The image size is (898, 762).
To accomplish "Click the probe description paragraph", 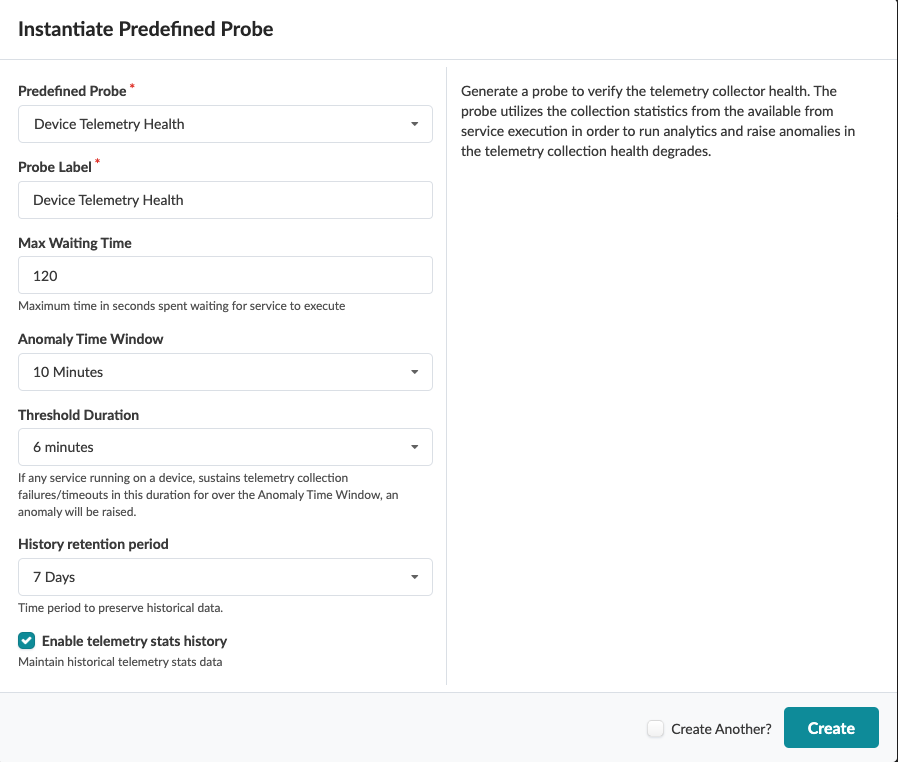I will (x=658, y=121).
